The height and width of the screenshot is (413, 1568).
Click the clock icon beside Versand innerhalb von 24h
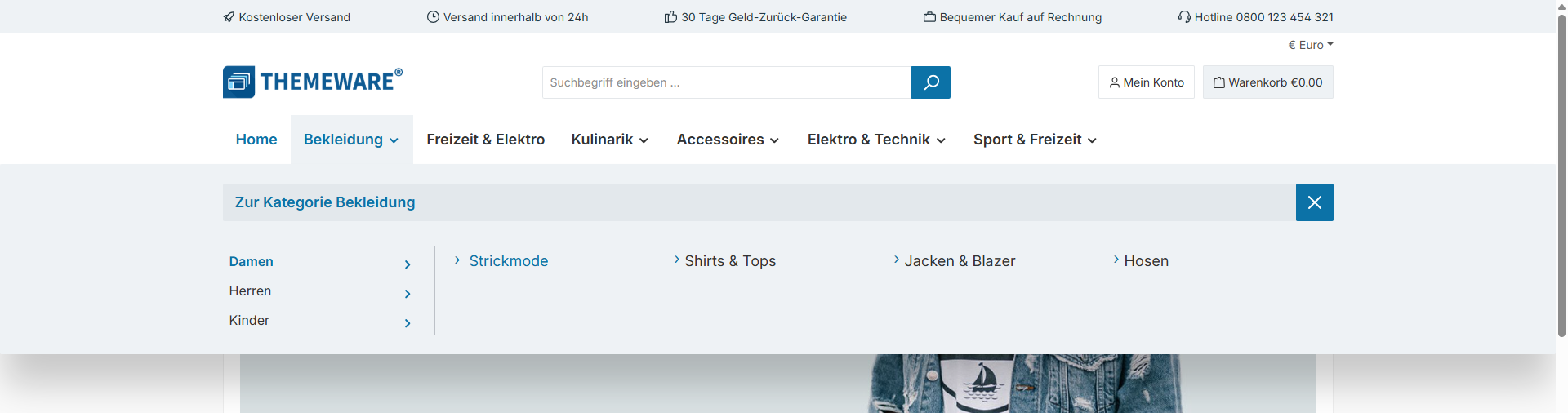[x=433, y=17]
